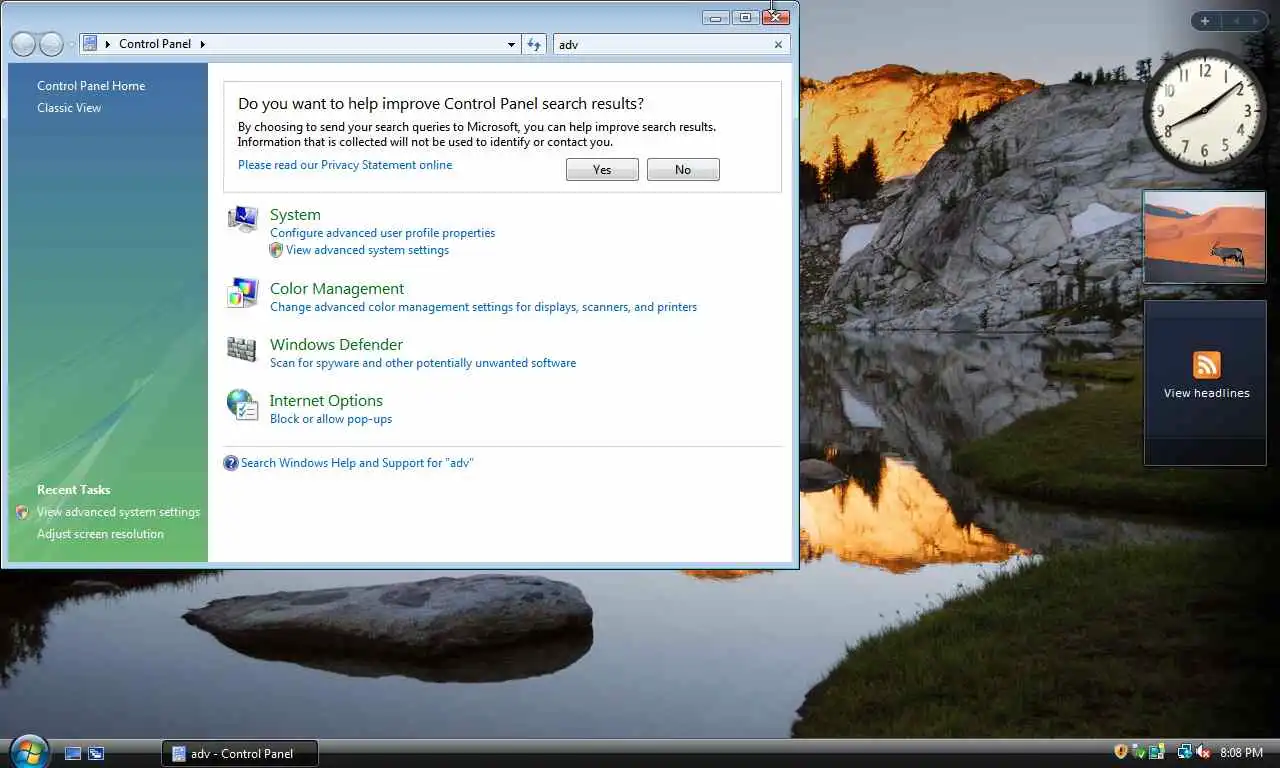Open Change advanced color management settings link

click(483, 307)
